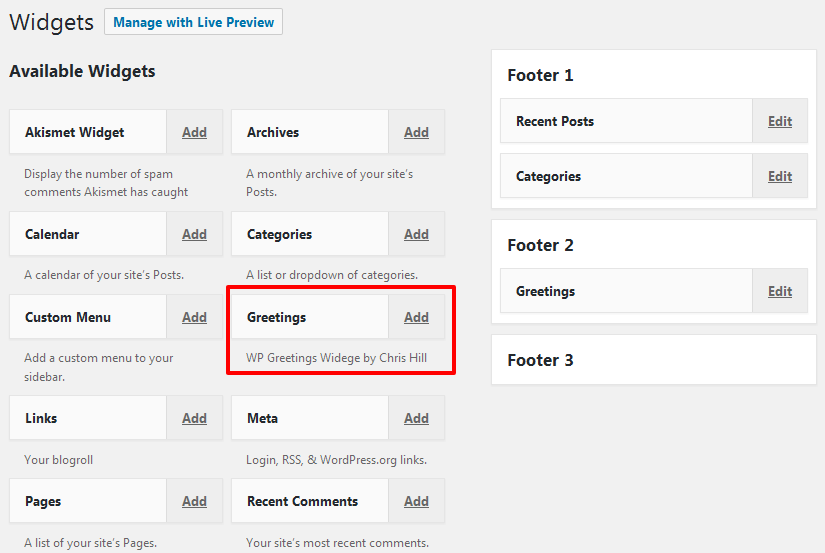
Task: Add the Links widget
Action: coord(194,418)
